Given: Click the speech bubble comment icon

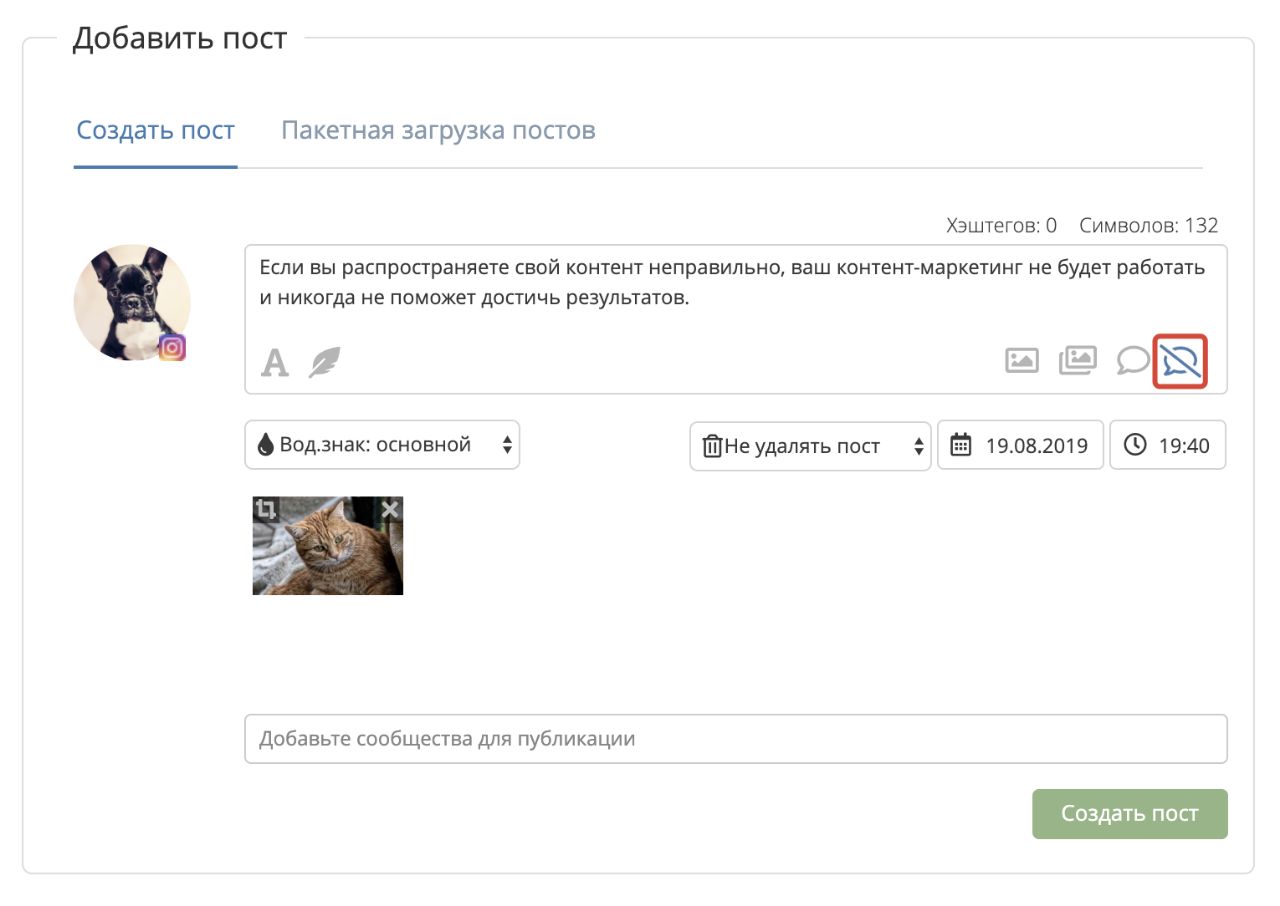Looking at the screenshot, I should tap(1132, 360).
